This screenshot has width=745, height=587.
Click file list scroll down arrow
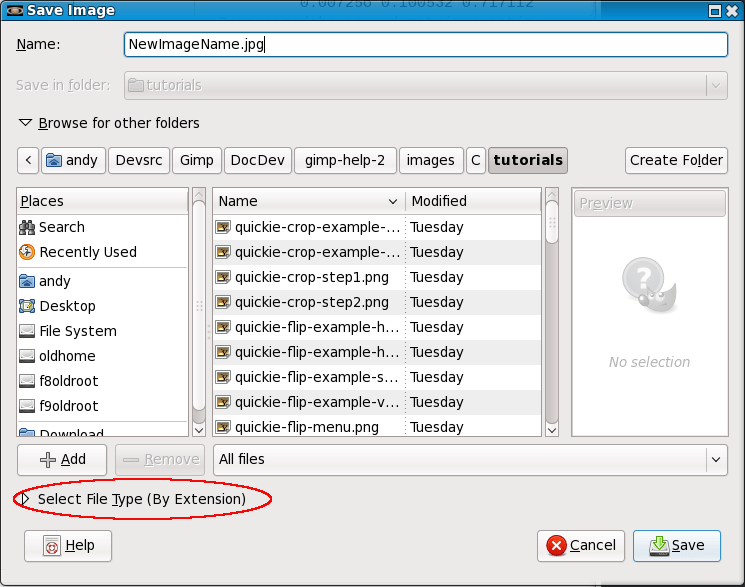click(552, 430)
